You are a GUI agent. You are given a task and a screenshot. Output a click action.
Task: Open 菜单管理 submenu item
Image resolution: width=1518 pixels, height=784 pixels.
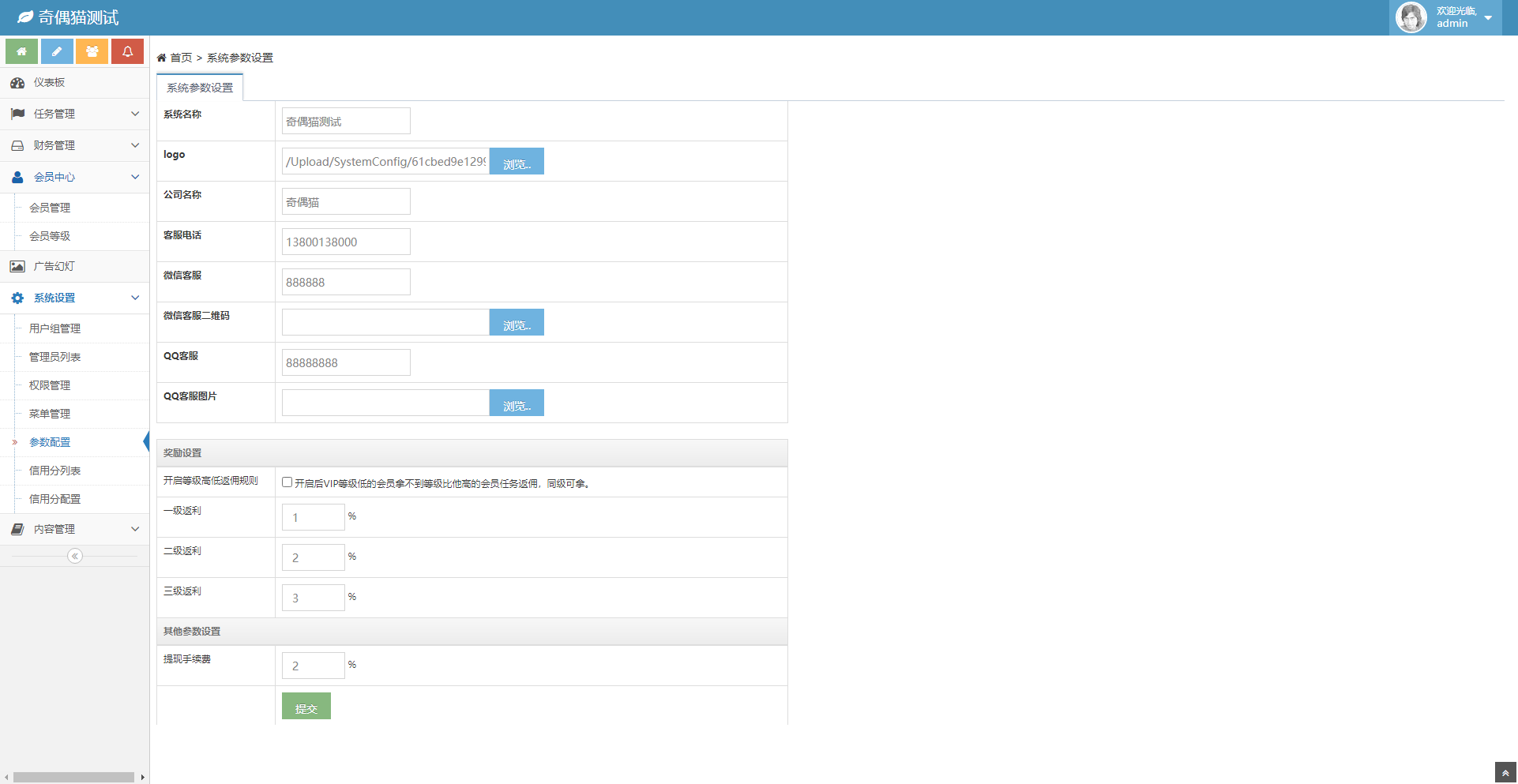(x=74, y=414)
